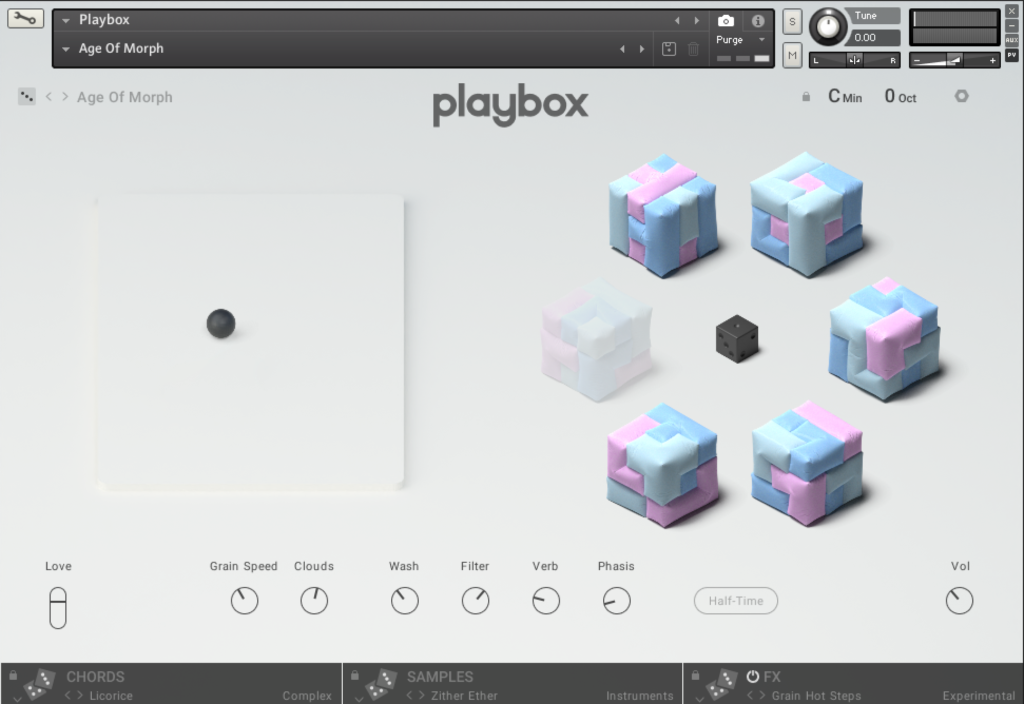Select the bottom-left pastel cube
Screen dimensions: 1024x704
[663, 466]
